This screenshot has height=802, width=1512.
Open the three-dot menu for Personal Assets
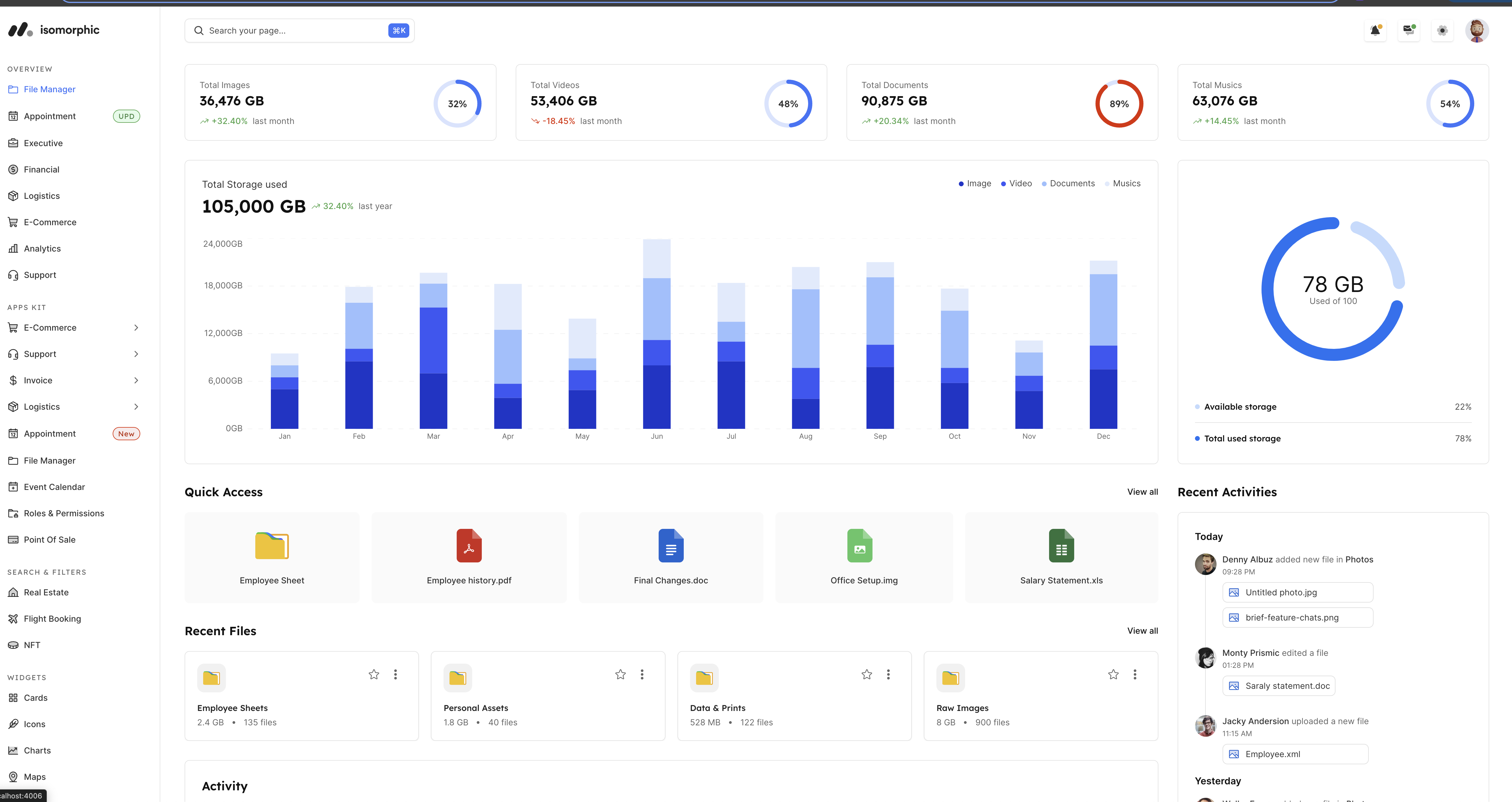(642, 675)
